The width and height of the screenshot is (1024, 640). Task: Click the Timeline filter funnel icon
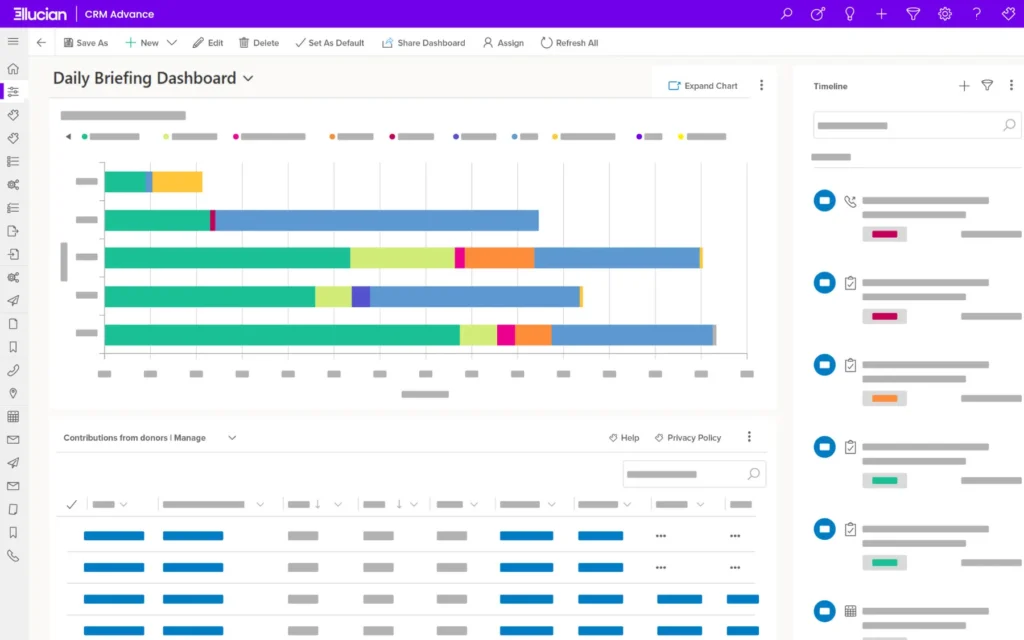pos(987,86)
